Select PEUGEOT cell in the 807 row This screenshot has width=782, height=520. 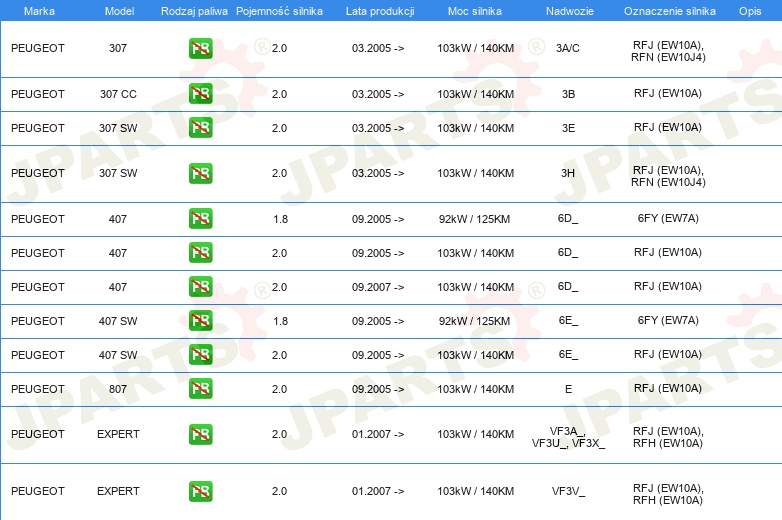(38, 389)
